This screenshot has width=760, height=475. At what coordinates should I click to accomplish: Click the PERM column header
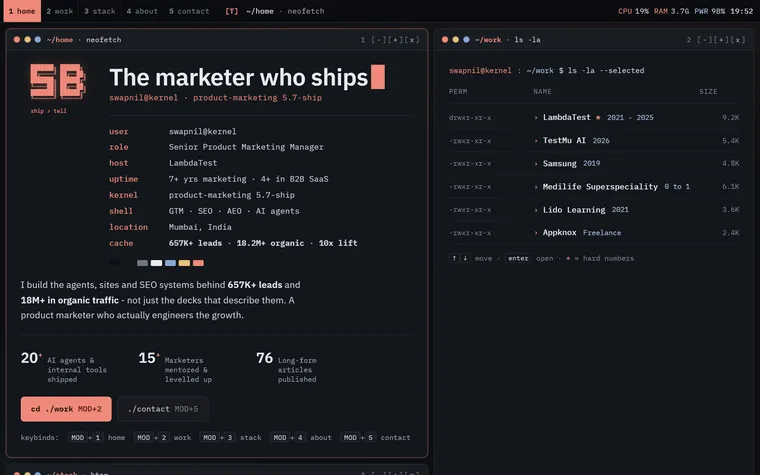(458, 92)
